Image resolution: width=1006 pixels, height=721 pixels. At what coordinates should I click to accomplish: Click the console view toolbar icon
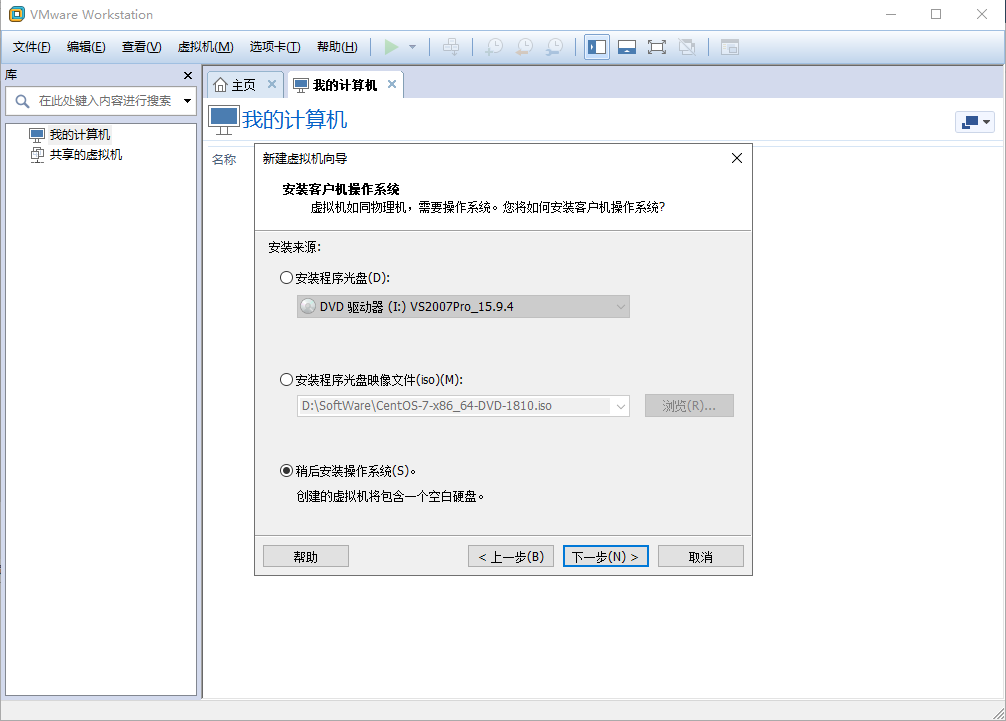(x=729, y=47)
